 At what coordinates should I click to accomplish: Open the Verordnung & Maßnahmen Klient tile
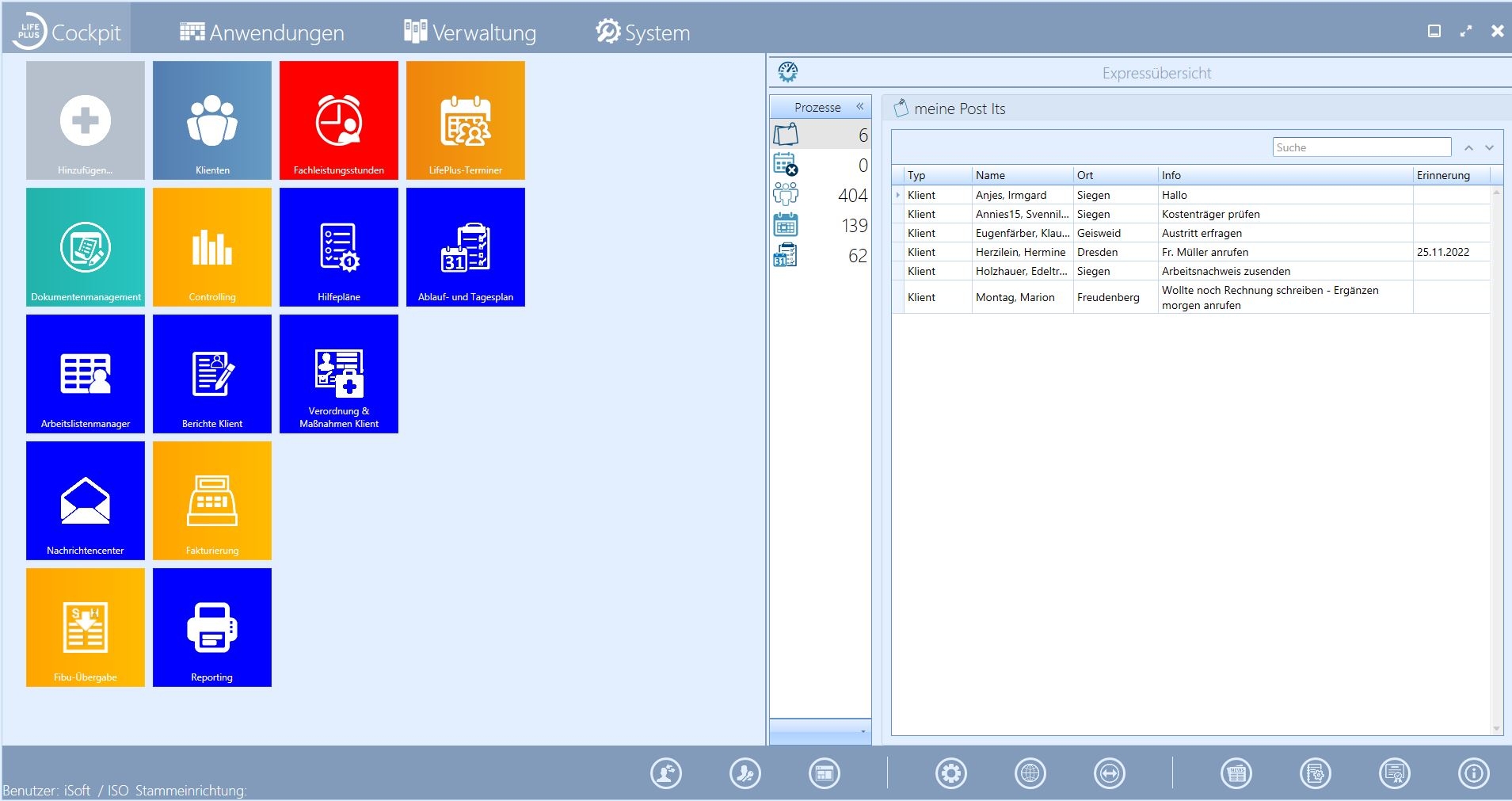339,373
